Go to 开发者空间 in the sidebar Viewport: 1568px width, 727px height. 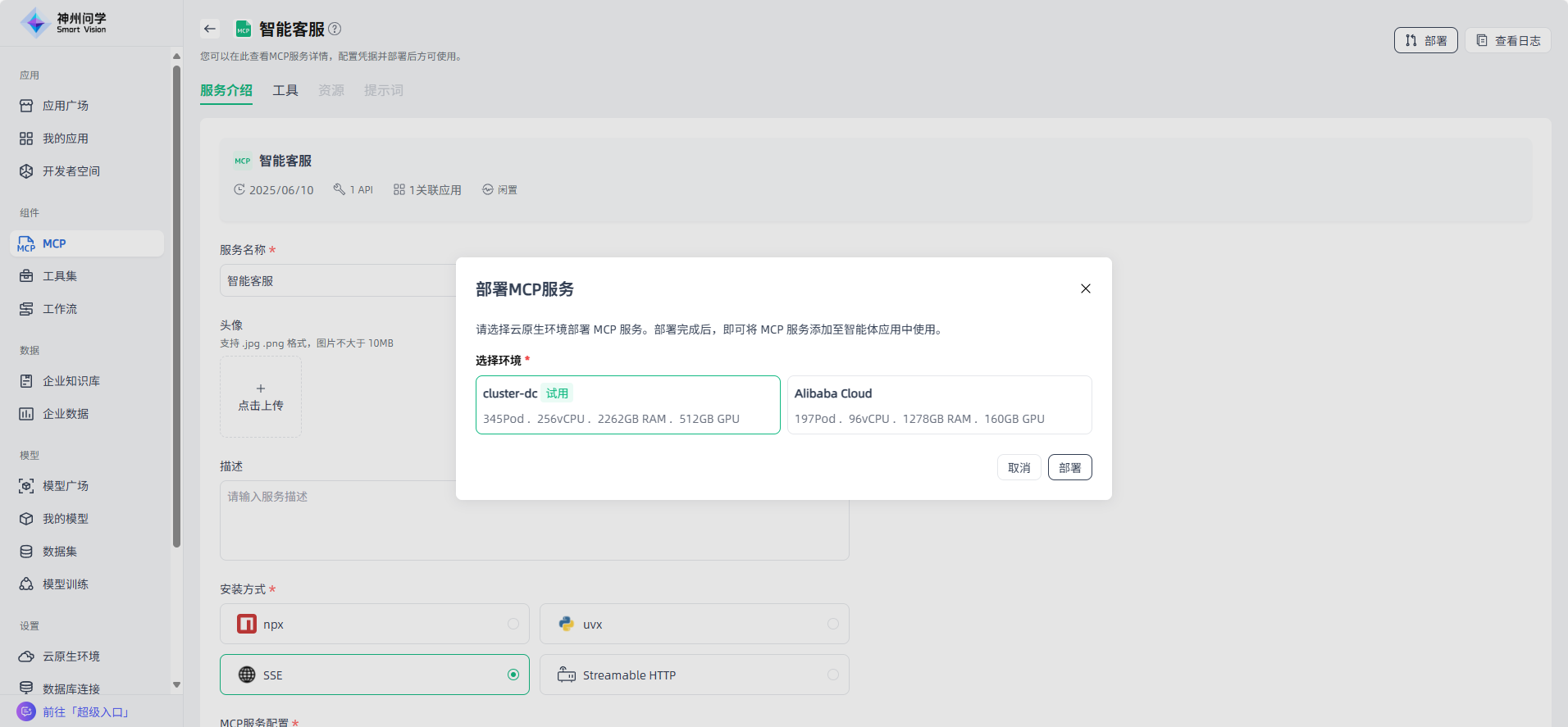tap(71, 171)
